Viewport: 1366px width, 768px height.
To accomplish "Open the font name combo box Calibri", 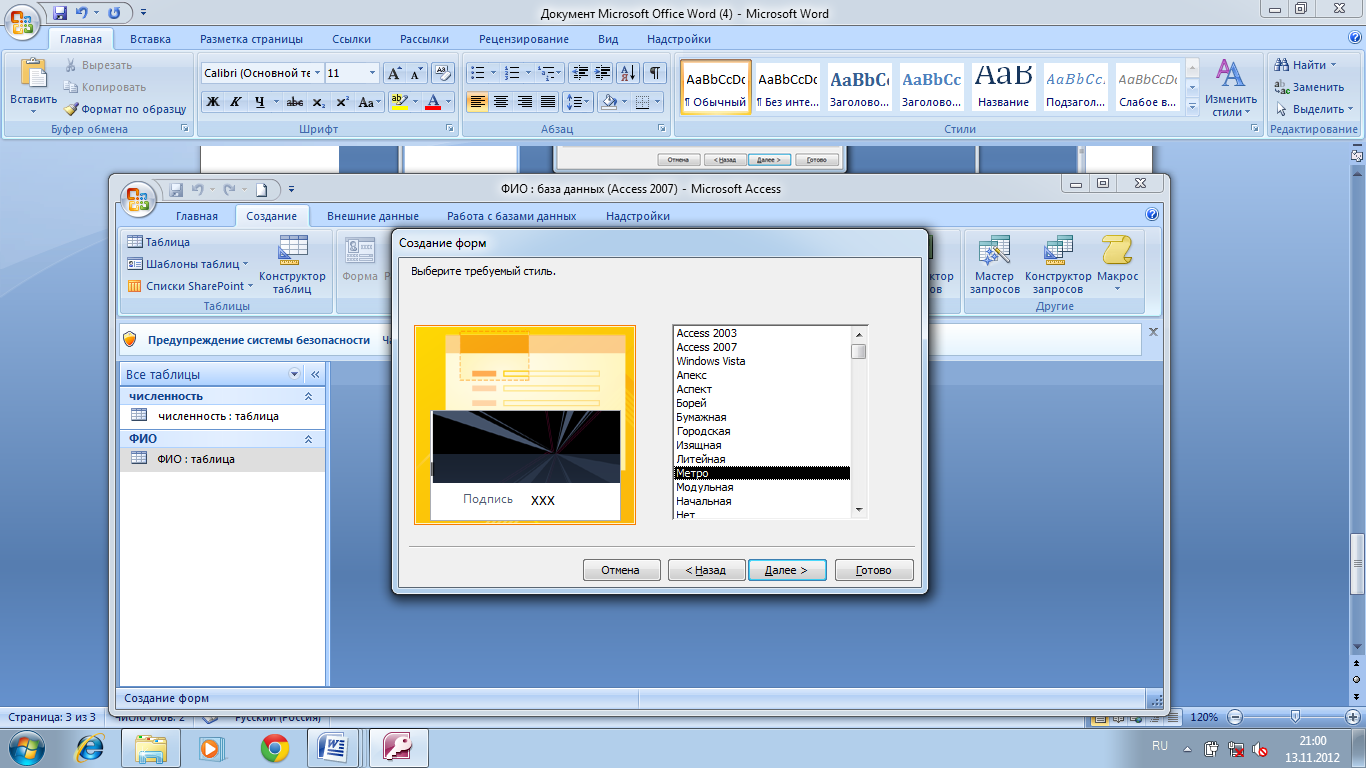I will [262, 73].
